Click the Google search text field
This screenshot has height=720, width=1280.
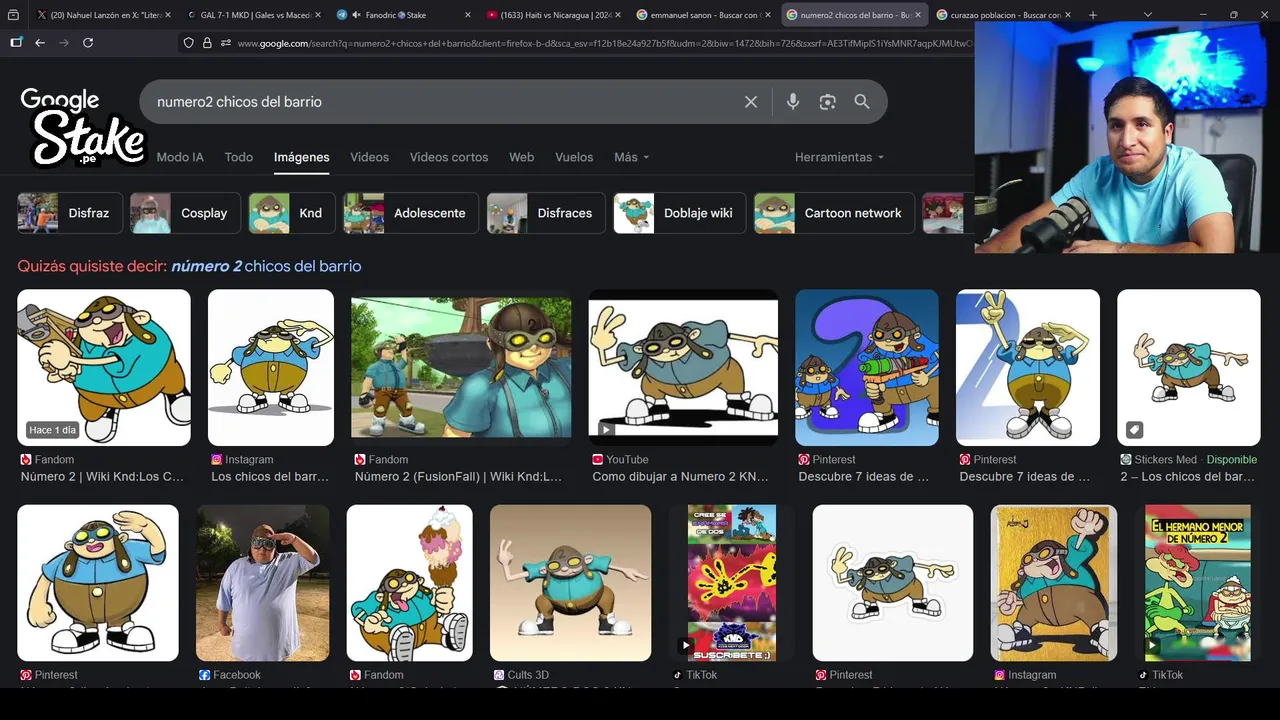[440, 102]
